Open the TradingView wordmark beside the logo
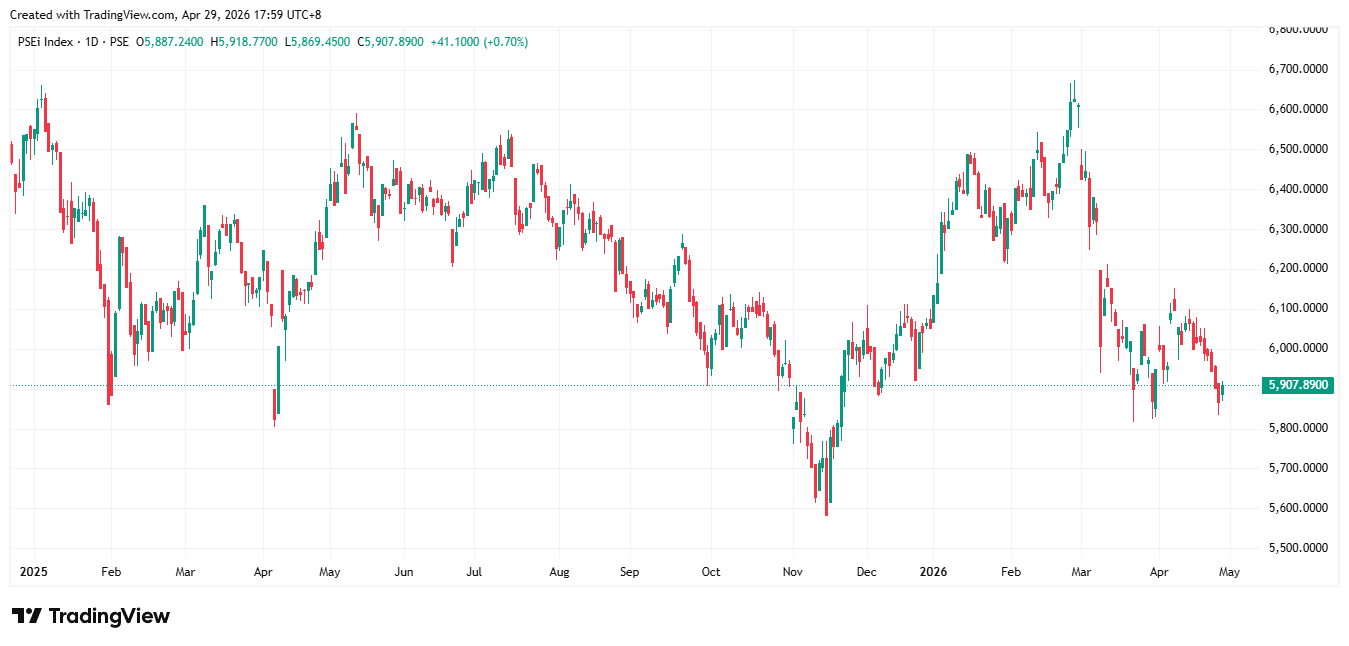 pyautogui.click(x=108, y=616)
